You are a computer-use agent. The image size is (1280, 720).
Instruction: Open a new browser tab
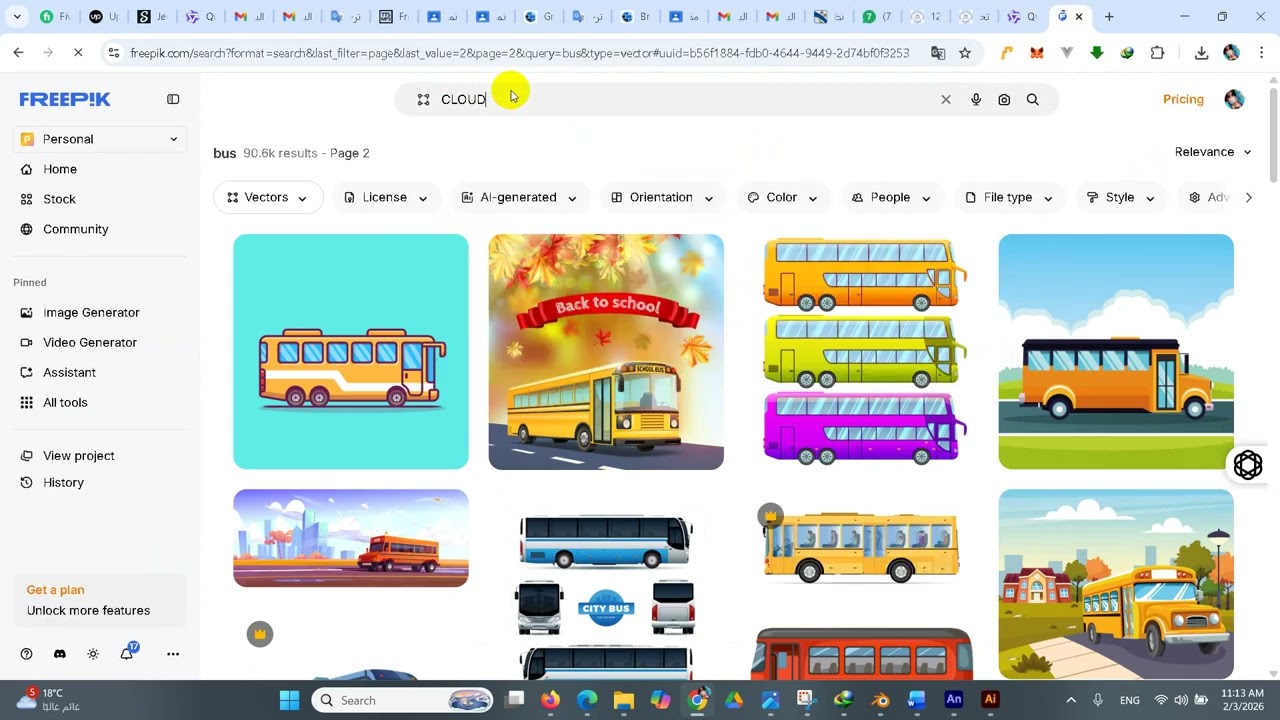1109,17
